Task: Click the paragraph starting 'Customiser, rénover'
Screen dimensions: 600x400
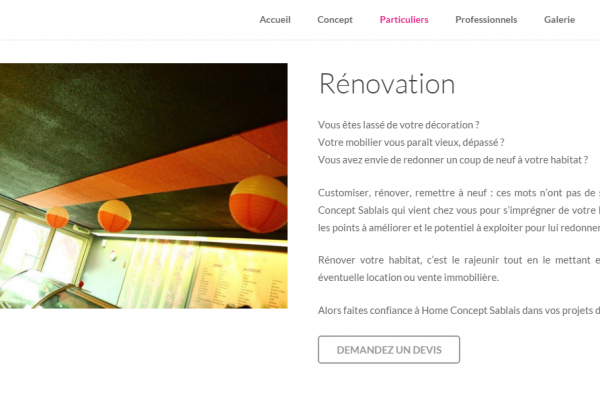Action: (x=459, y=210)
